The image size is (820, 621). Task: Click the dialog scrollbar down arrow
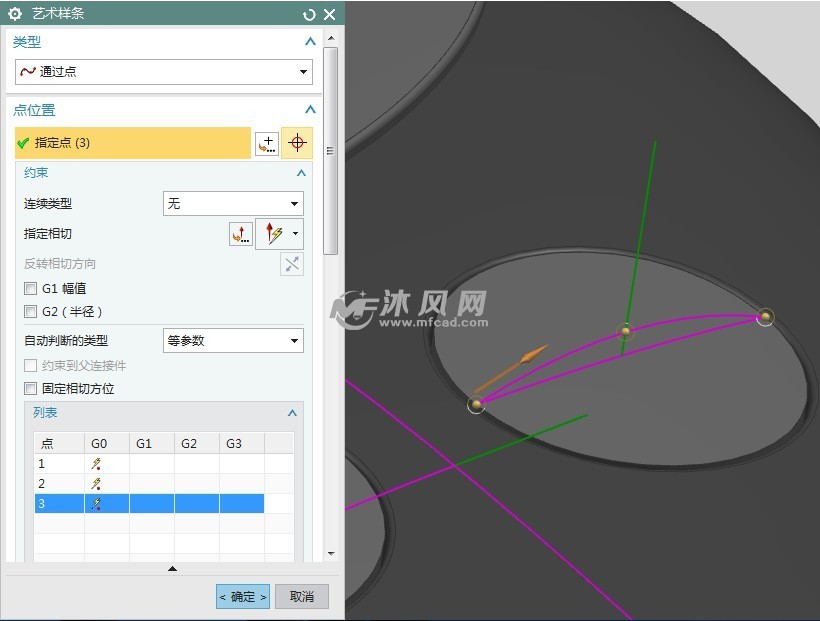(331, 553)
